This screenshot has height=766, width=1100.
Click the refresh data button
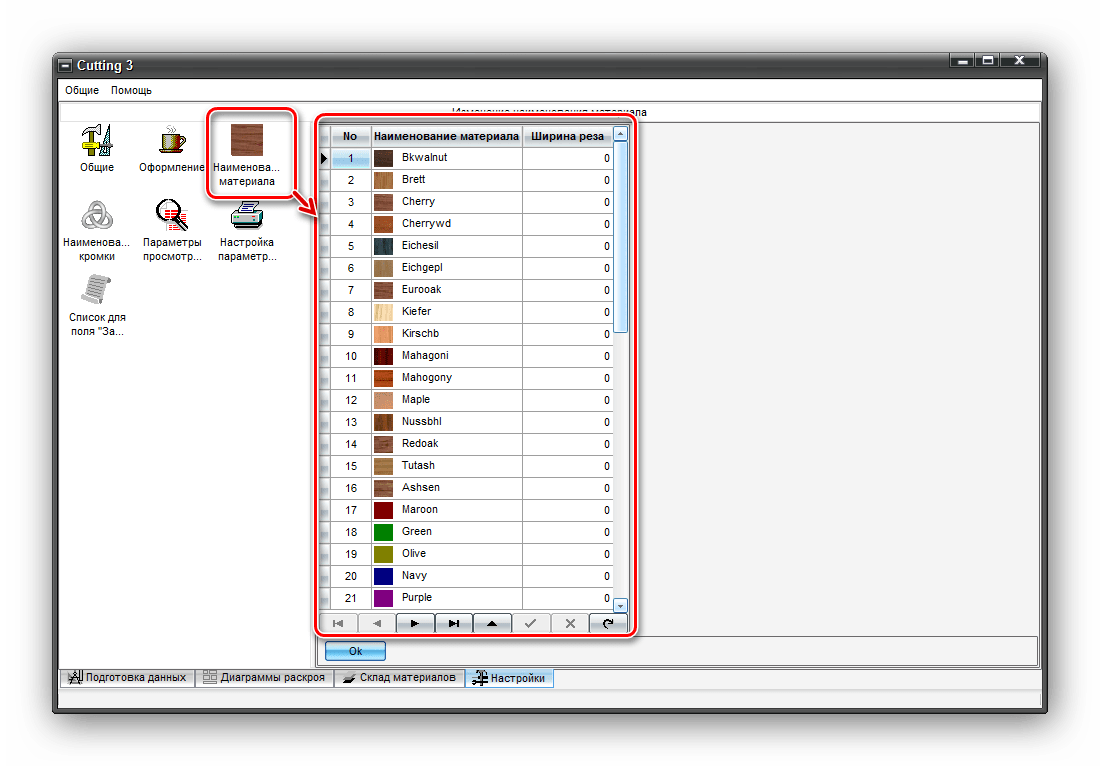[608, 623]
